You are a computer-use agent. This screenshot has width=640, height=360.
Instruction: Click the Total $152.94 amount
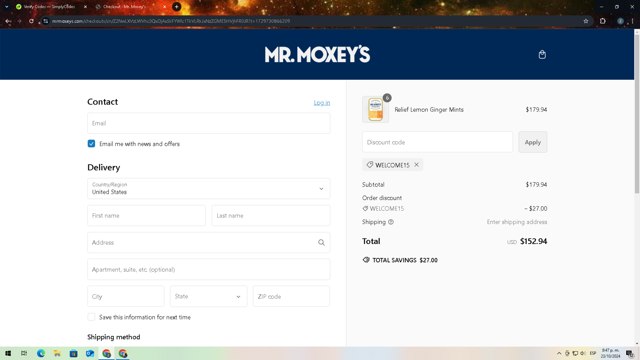click(x=533, y=241)
